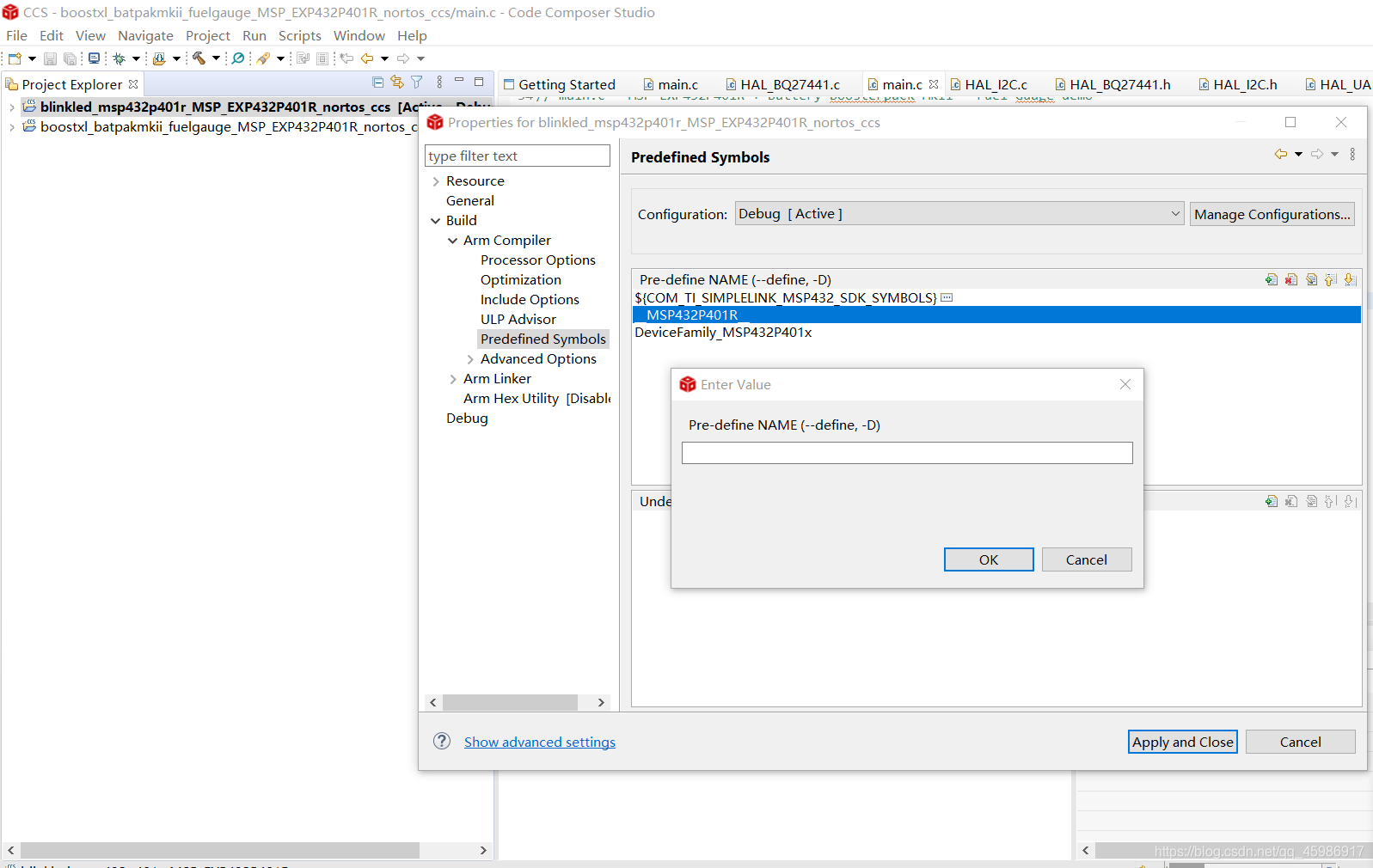
Task: Collapse all in Project Explorer
Action: 377,83
